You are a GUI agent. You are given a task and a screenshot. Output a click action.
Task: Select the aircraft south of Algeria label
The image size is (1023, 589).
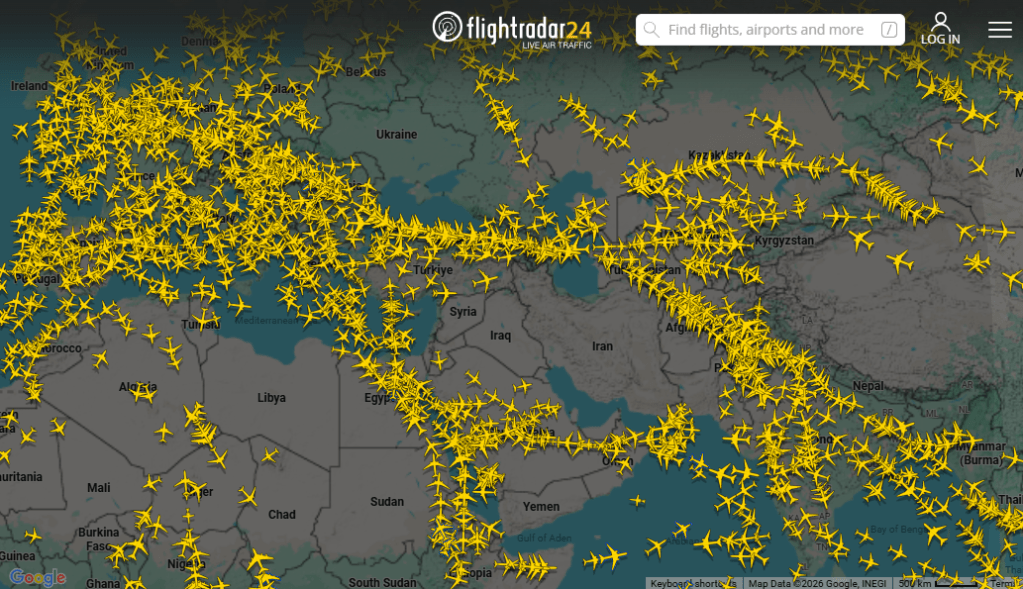[165, 432]
